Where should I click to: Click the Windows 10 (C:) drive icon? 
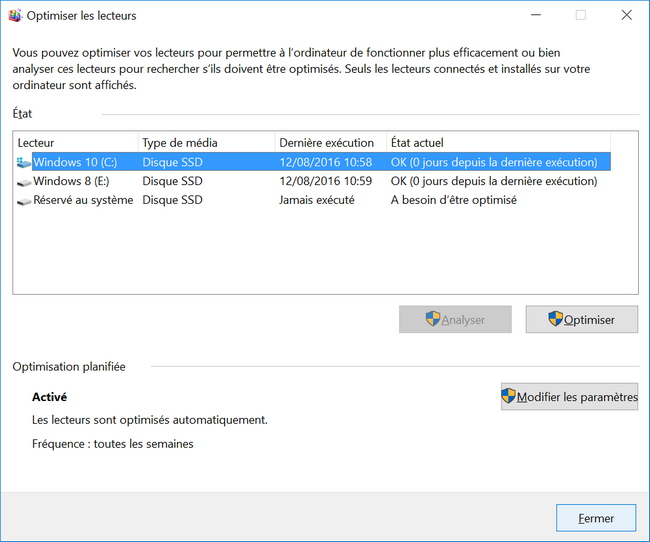pyautogui.click(x=24, y=162)
